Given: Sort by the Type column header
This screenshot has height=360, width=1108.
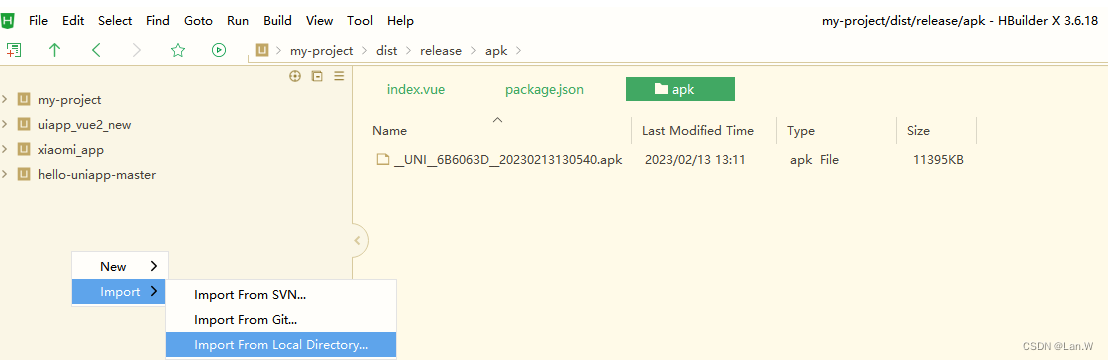Looking at the screenshot, I should (x=801, y=131).
